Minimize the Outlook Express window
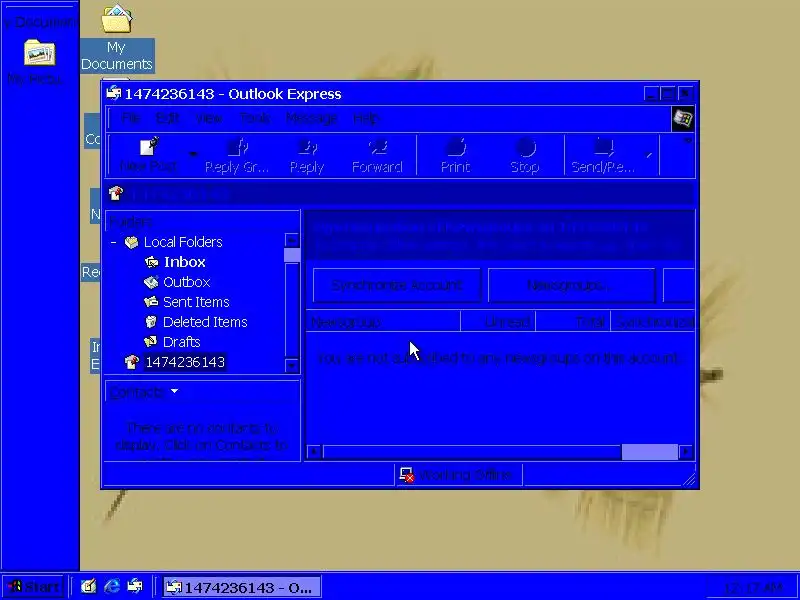Viewport: 800px width, 600px height. coord(651,94)
